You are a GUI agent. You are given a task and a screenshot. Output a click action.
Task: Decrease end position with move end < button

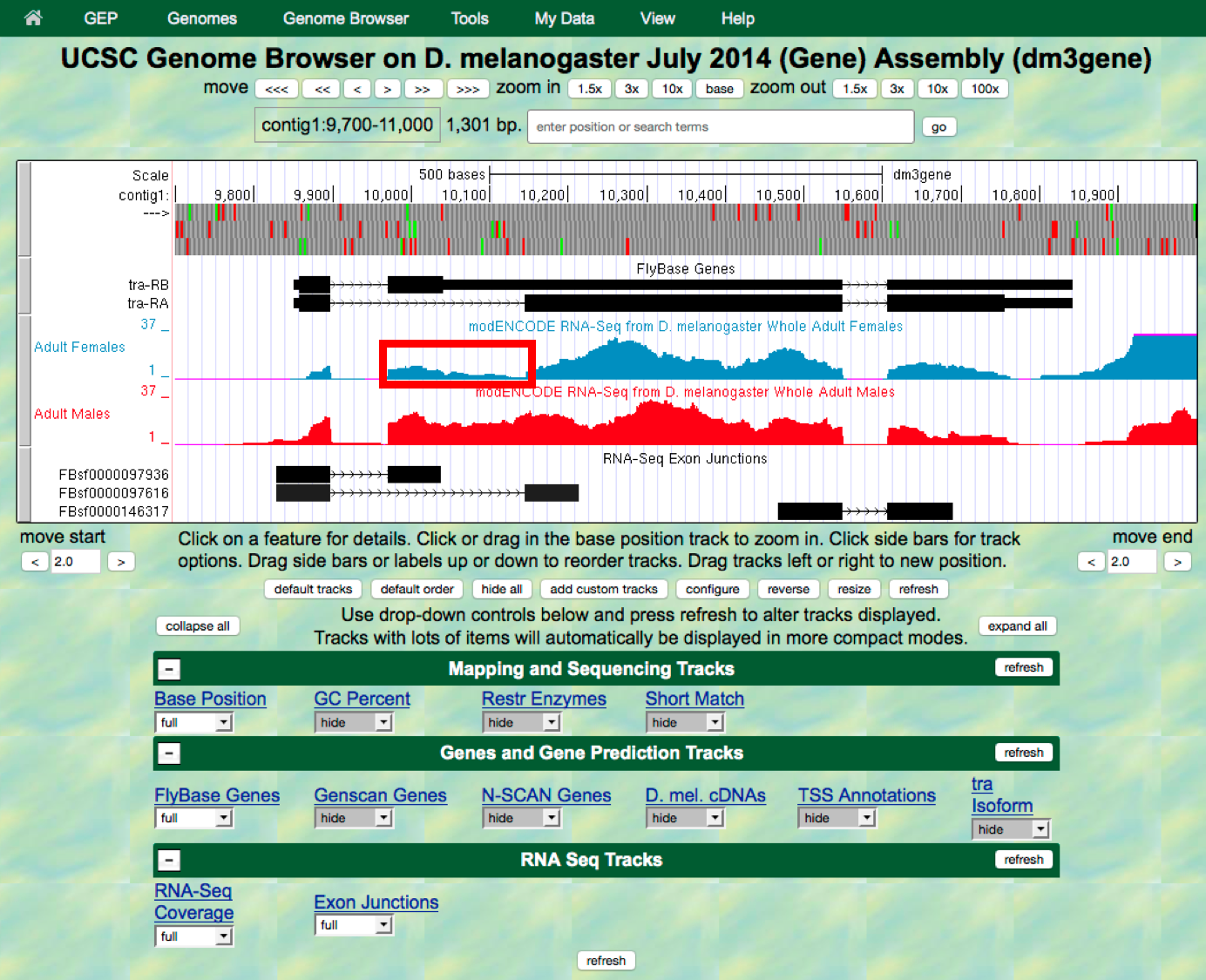click(x=1091, y=562)
